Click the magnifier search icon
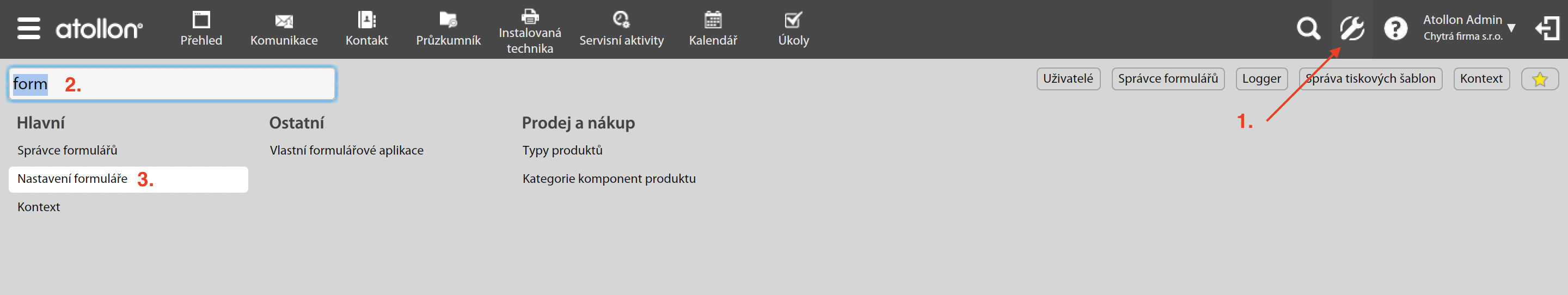 coord(1307,29)
